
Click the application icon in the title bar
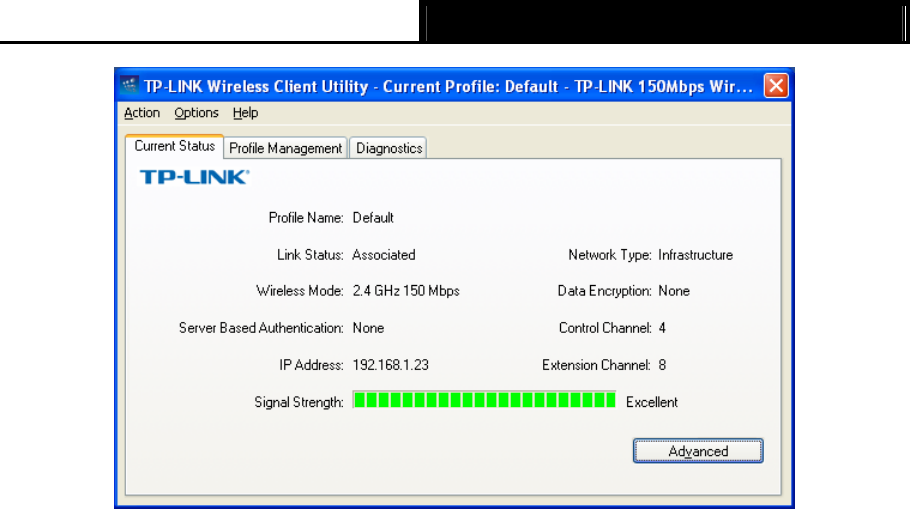click(129, 85)
